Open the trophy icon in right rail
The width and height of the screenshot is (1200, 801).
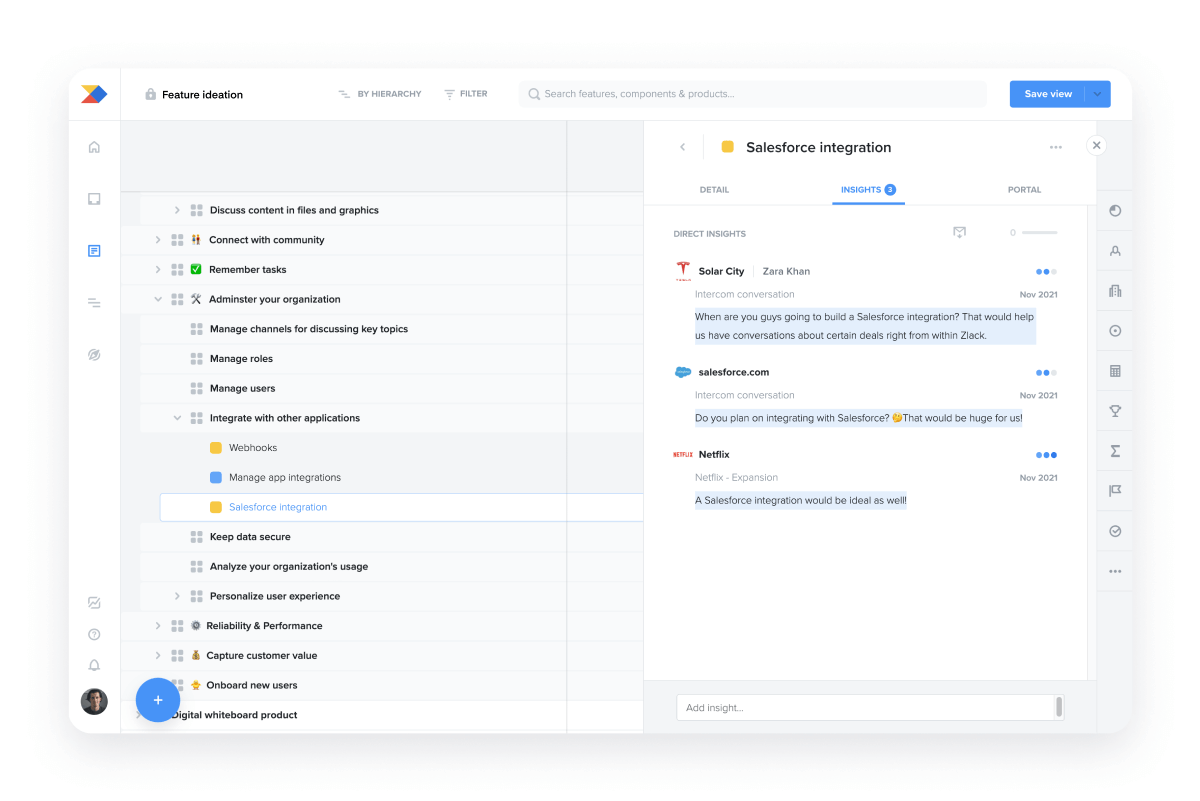[1115, 411]
